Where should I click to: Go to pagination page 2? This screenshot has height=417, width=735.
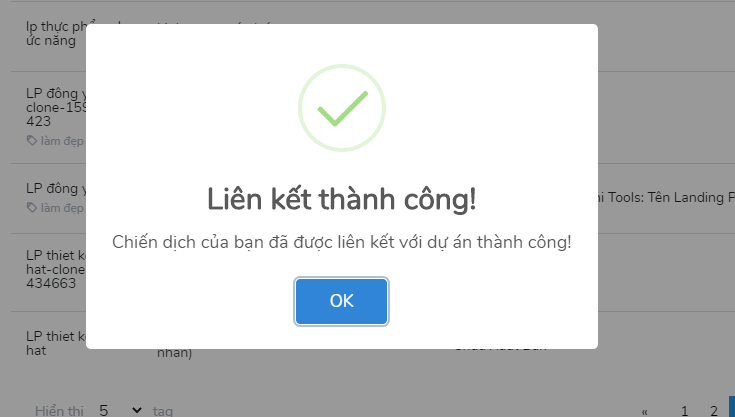713,411
